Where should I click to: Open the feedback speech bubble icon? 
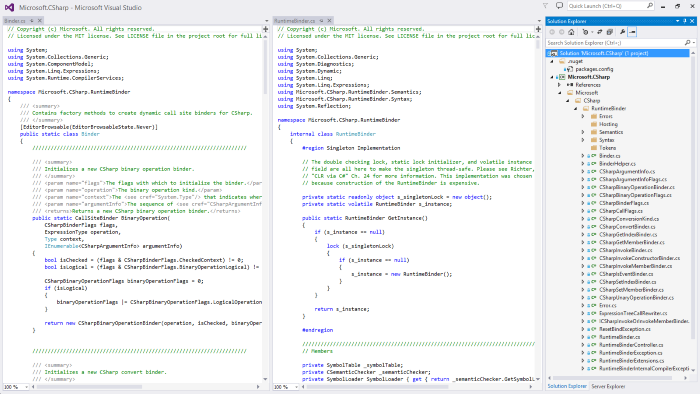click(x=559, y=6)
